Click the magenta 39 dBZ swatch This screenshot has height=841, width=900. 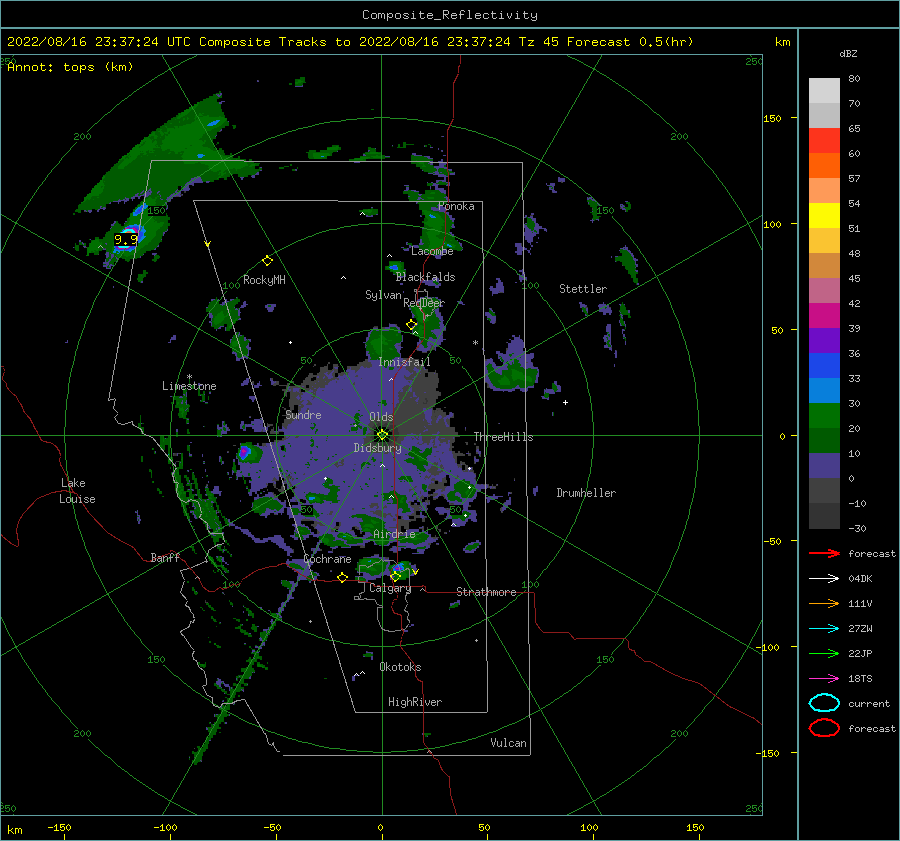(824, 315)
